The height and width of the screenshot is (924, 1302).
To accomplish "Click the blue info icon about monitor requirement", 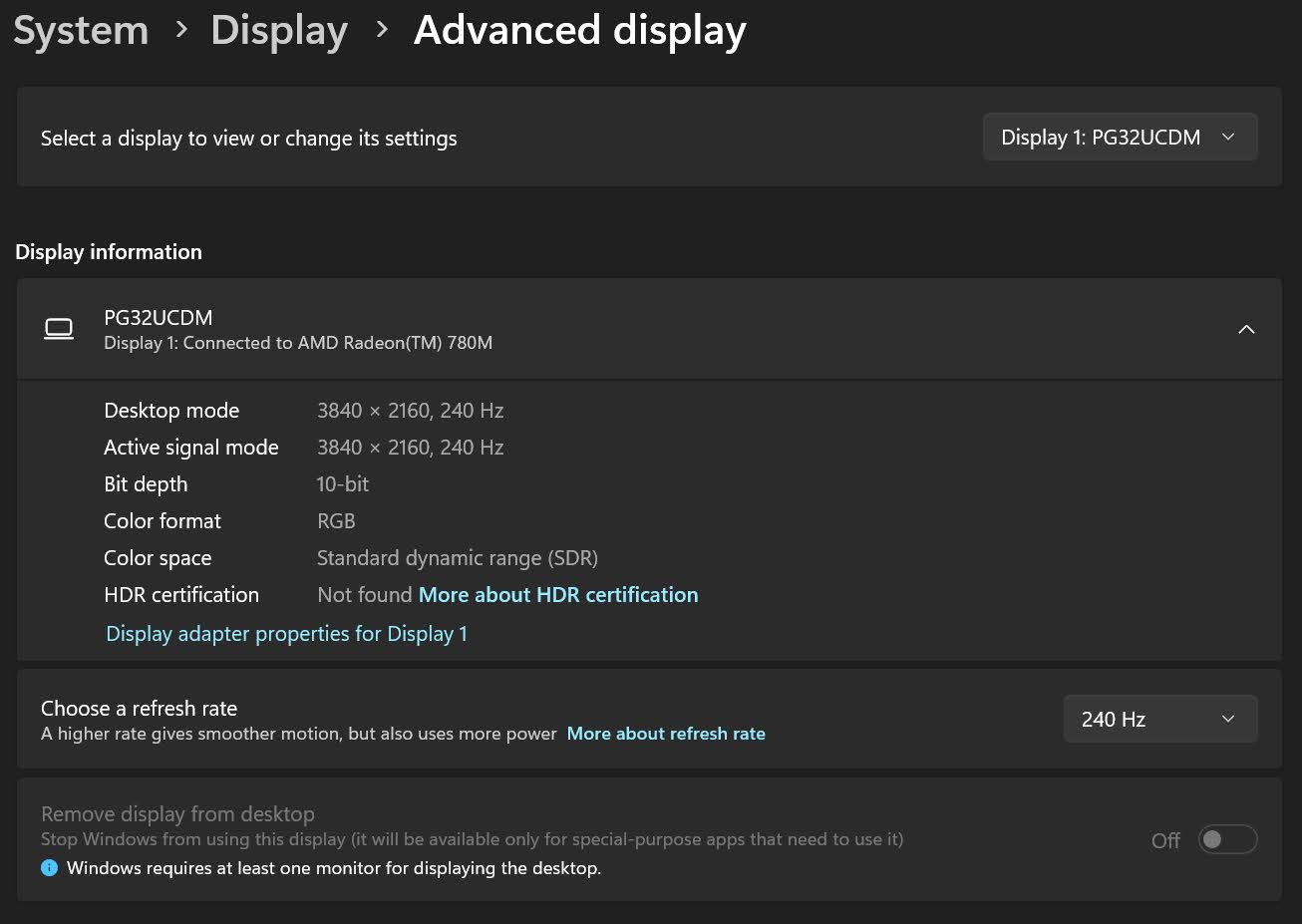I will (x=49, y=868).
